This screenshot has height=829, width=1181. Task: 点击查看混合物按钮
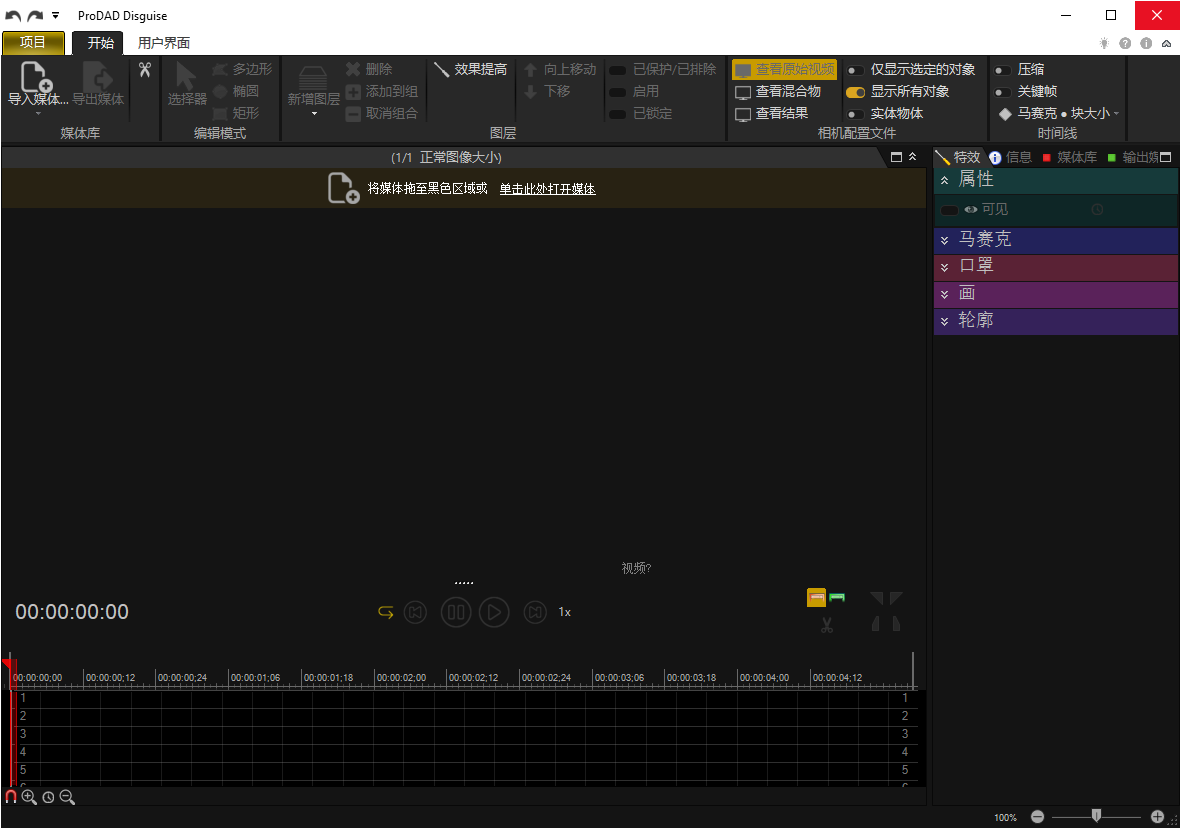click(783, 91)
